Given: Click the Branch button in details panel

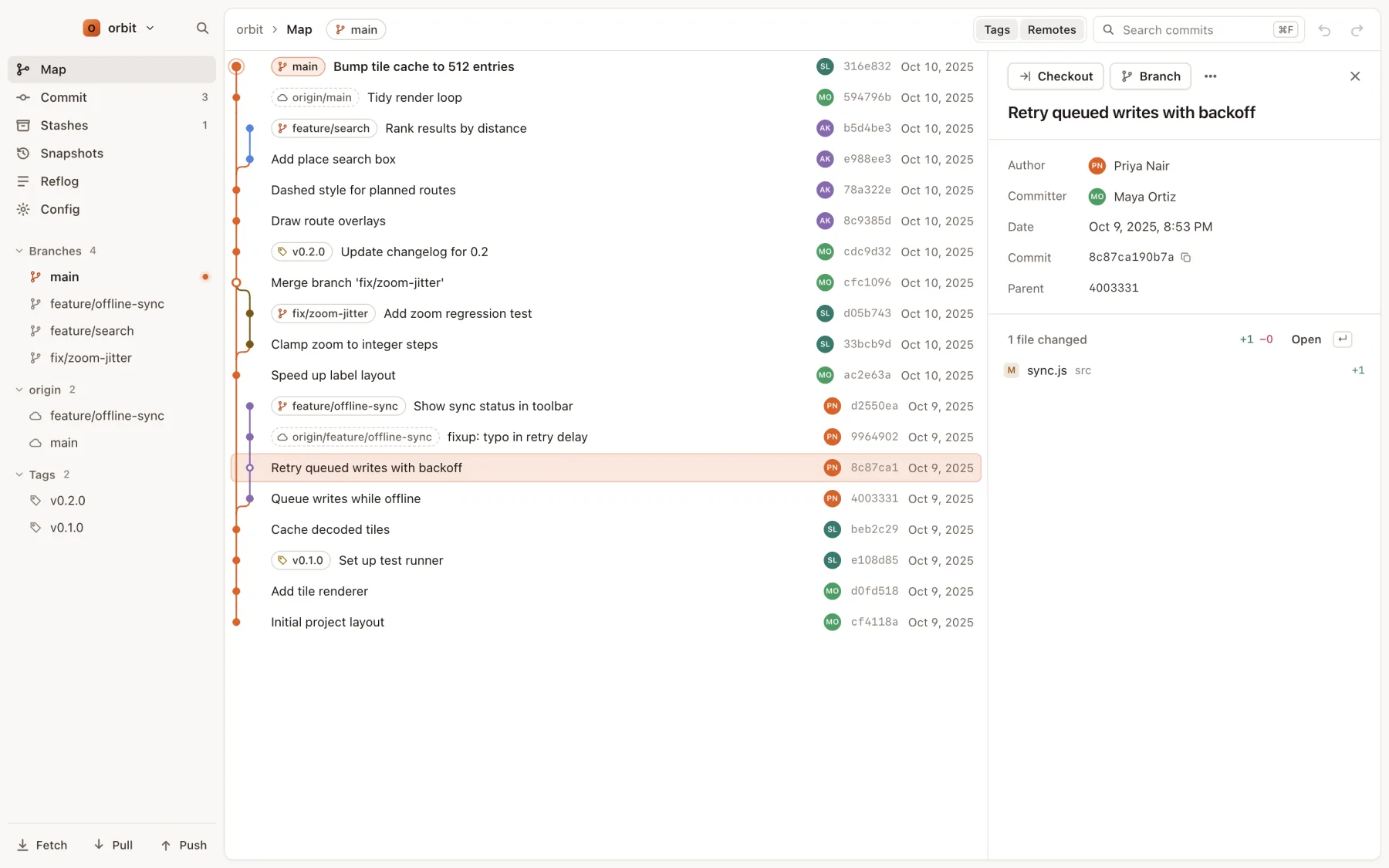Looking at the screenshot, I should pos(1151,76).
